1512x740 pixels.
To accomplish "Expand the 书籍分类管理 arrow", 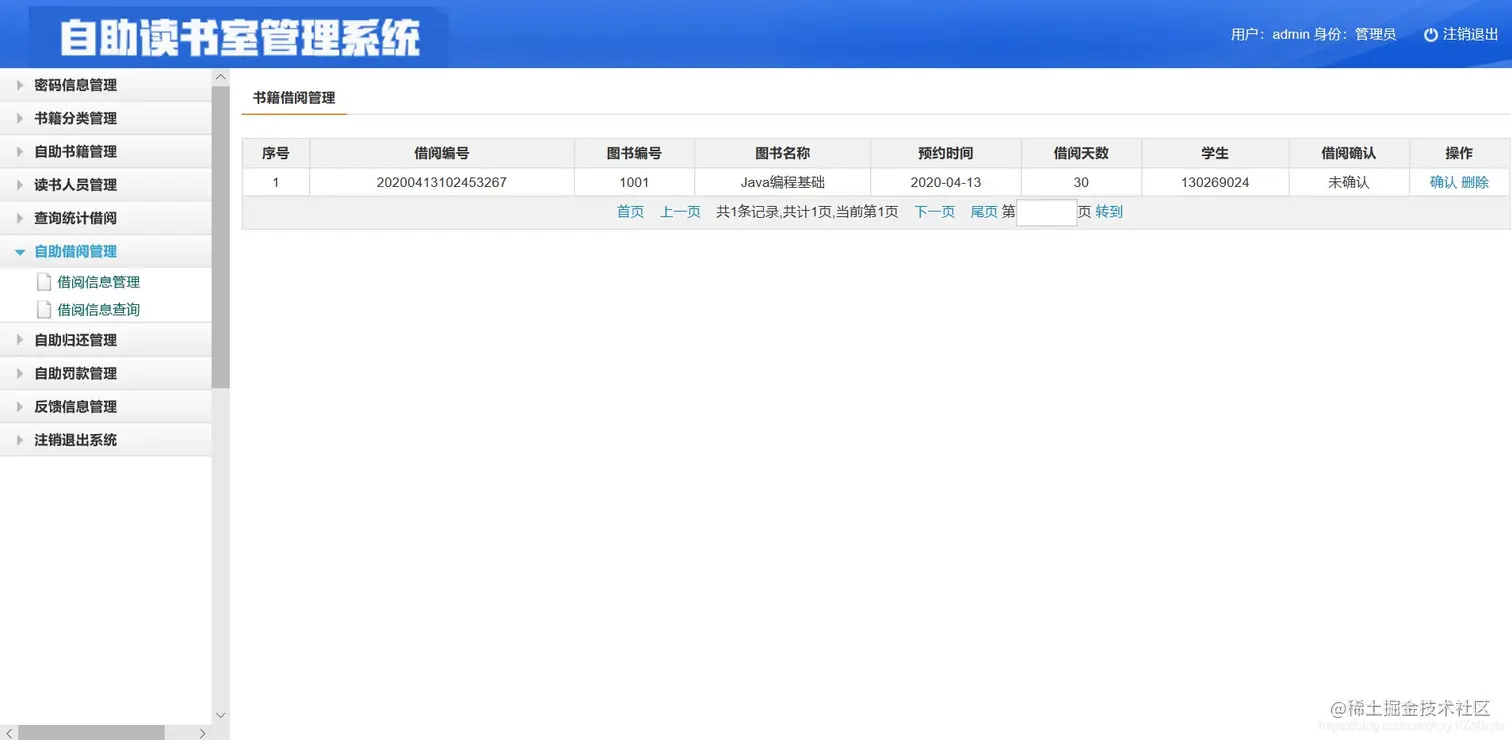I will point(19,118).
